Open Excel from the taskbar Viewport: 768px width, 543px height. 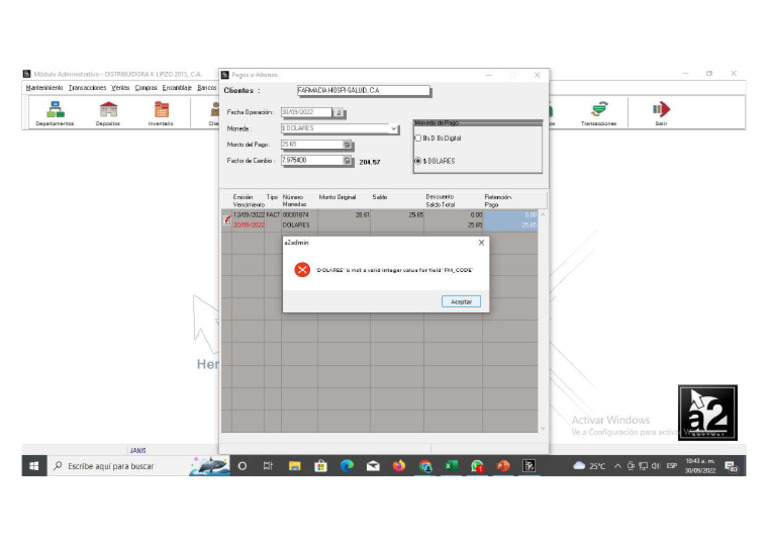pyautogui.click(x=451, y=466)
